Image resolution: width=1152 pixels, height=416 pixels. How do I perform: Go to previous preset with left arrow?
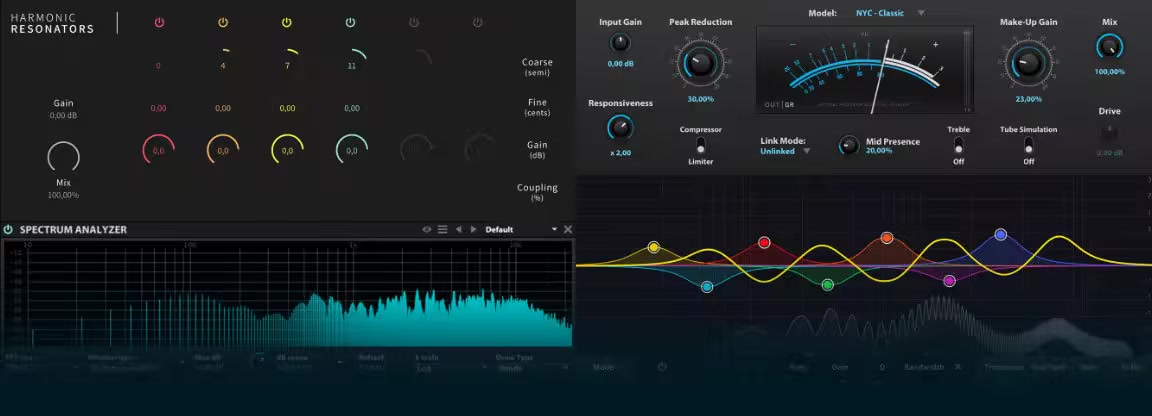(458, 229)
